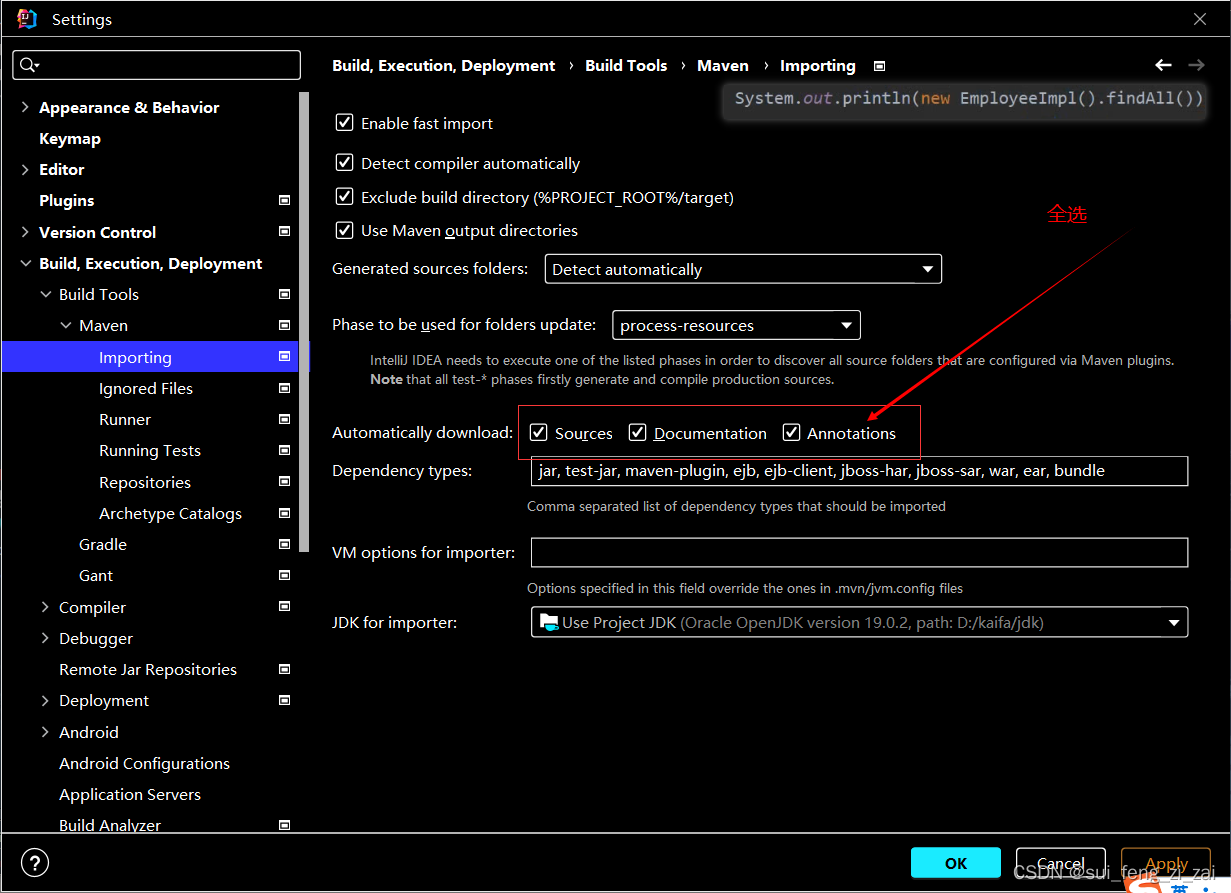Image resolution: width=1231 pixels, height=893 pixels.
Task: Open JDK for importer dropdown
Action: point(859,622)
